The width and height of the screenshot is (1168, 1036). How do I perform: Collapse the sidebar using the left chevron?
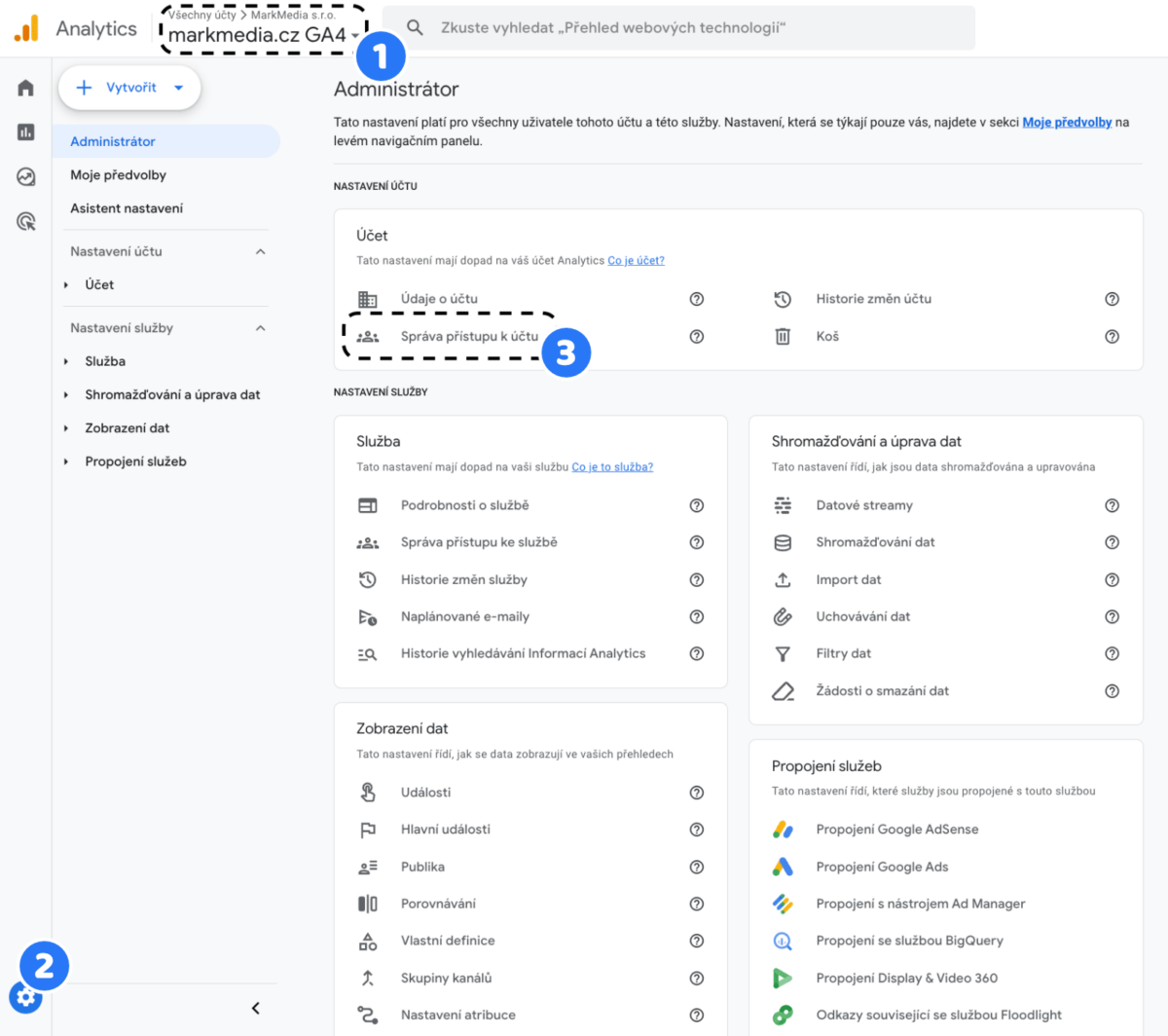pos(255,1008)
